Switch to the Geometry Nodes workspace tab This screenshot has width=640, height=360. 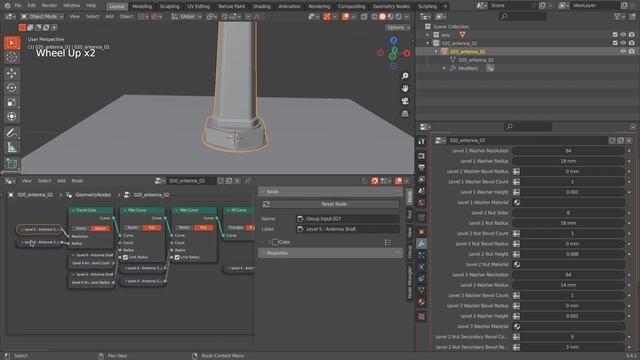click(391, 7)
